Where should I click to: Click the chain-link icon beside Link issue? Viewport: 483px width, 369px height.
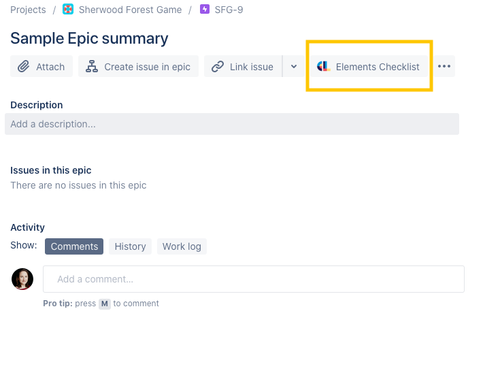(x=218, y=67)
